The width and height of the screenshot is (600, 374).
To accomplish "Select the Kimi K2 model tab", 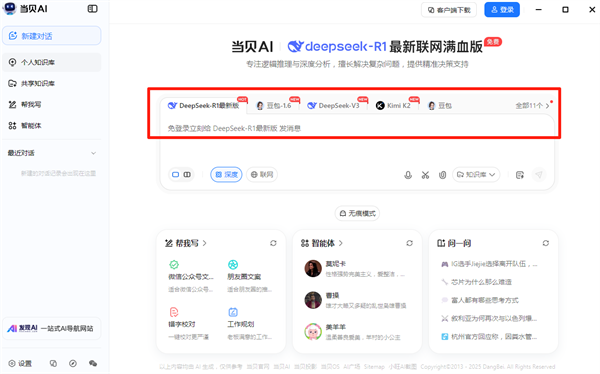I will [x=393, y=106].
